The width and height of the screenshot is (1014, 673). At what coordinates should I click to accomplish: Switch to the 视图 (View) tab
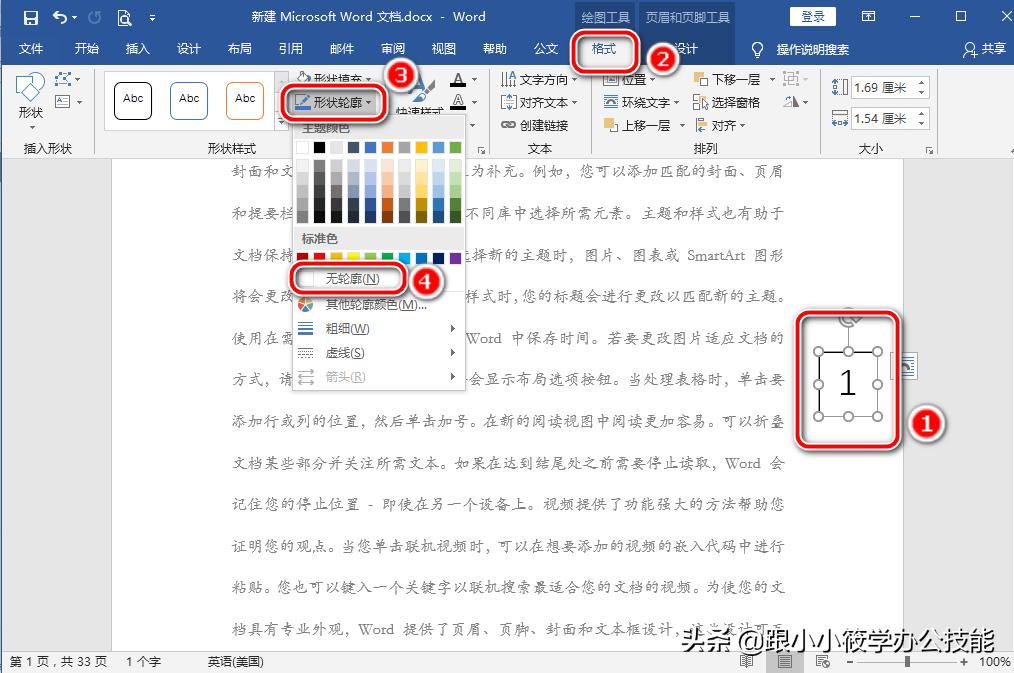(x=443, y=47)
